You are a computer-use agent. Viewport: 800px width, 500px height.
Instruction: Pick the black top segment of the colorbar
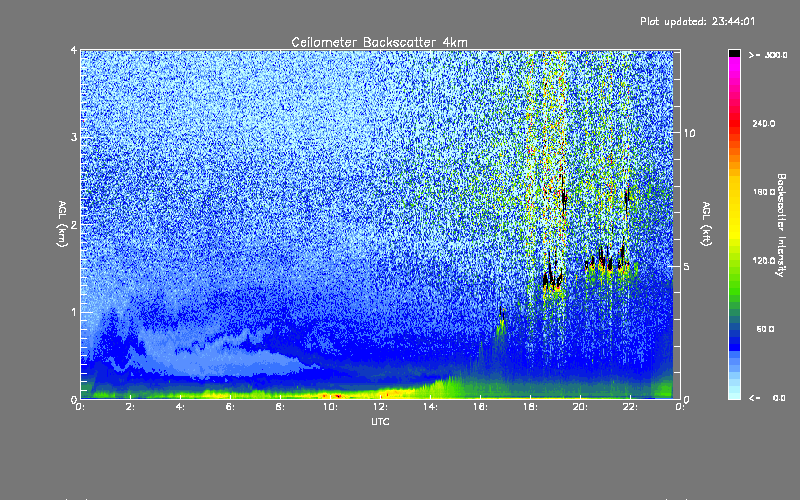[x=734, y=53]
